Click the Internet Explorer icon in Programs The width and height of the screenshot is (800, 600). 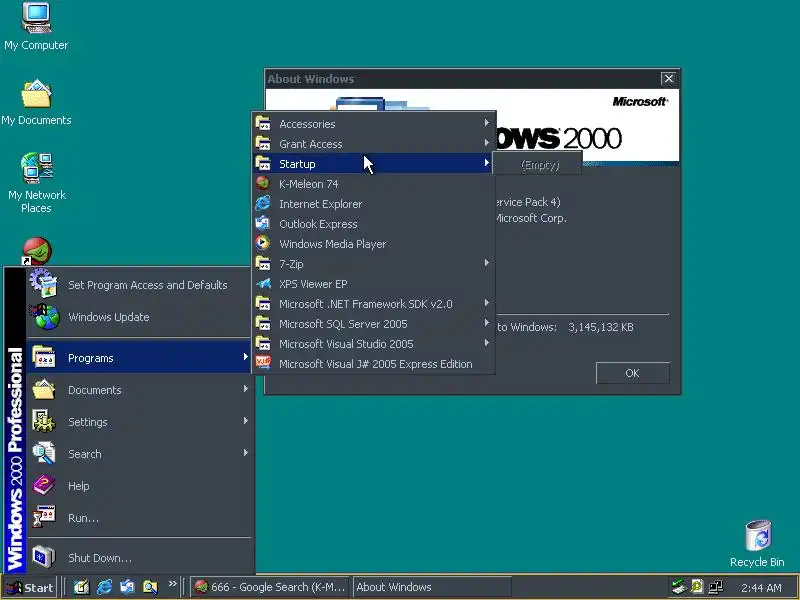pos(263,203)
